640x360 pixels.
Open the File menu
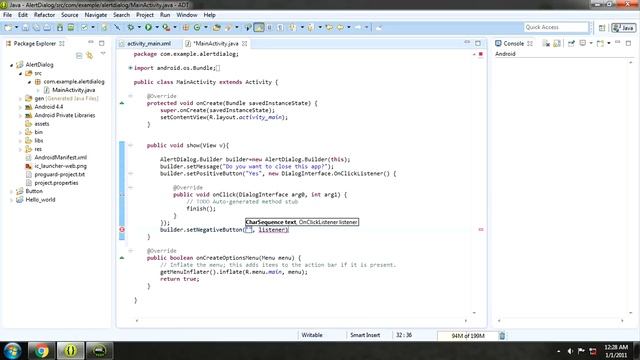7,15
